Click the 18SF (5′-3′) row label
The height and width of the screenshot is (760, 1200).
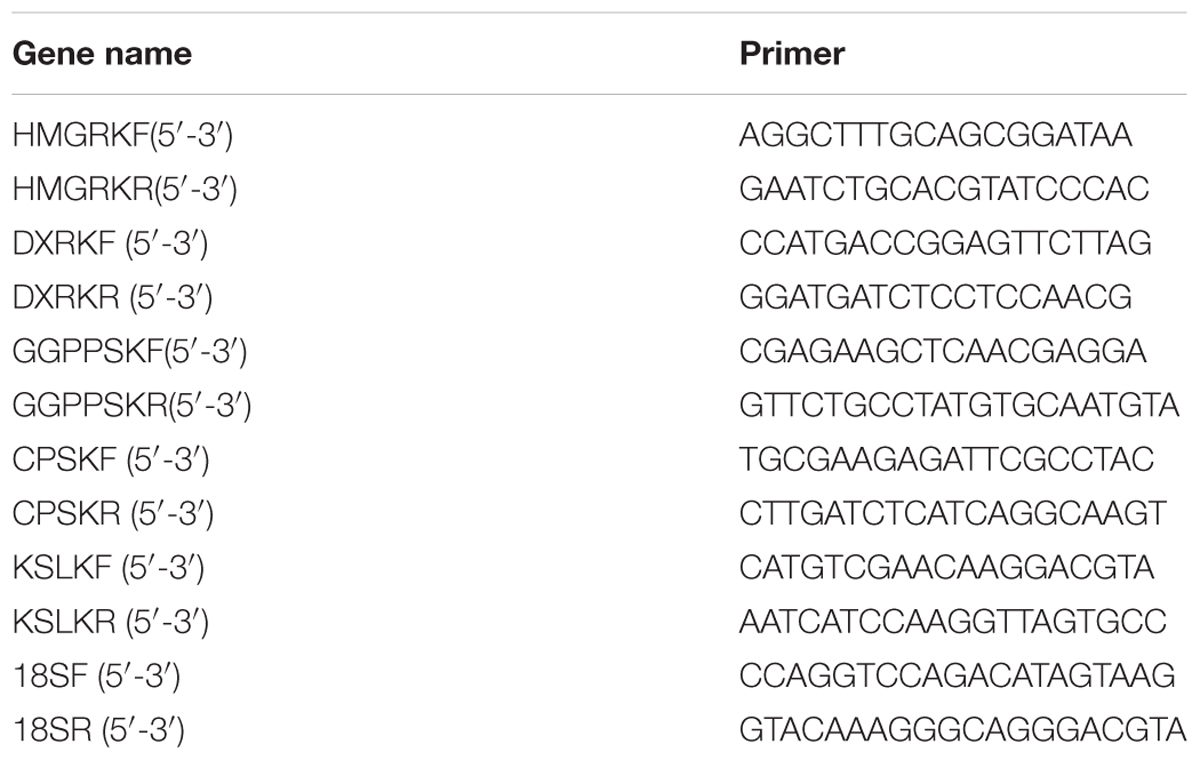(96, 675)
